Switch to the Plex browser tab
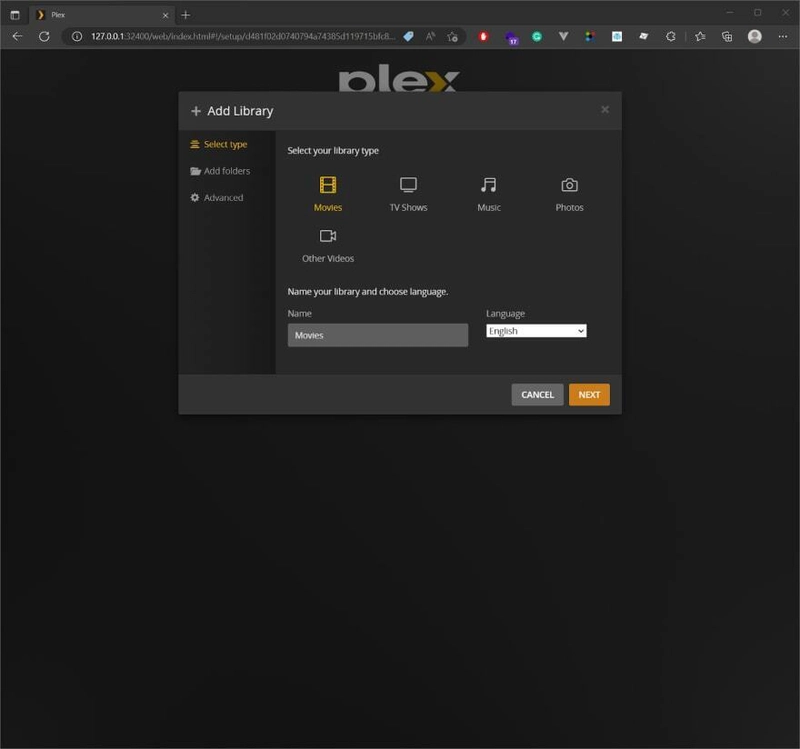This screenshot has width=800, height=749. coord(102,15)
